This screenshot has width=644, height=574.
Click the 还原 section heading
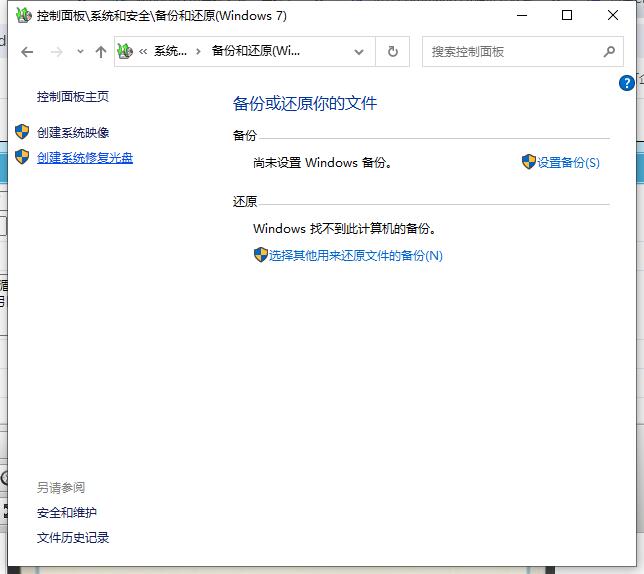[x=245, y=202]
